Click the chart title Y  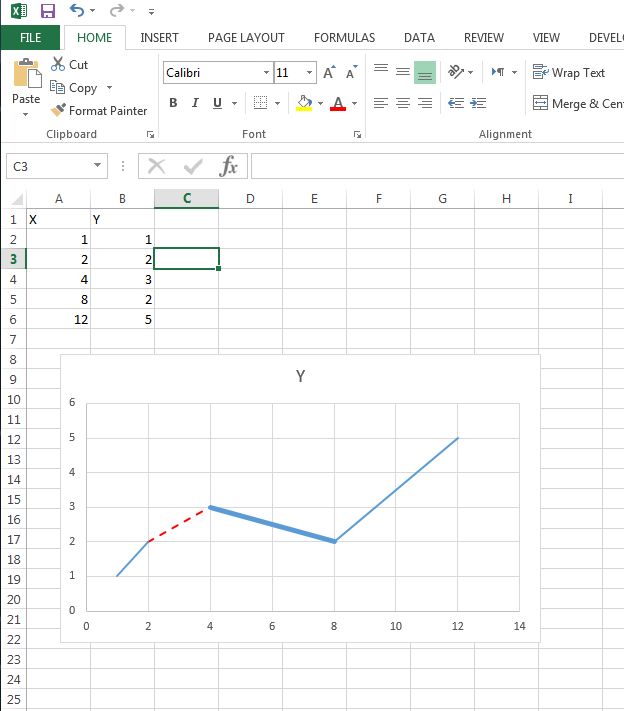[300, 376]
